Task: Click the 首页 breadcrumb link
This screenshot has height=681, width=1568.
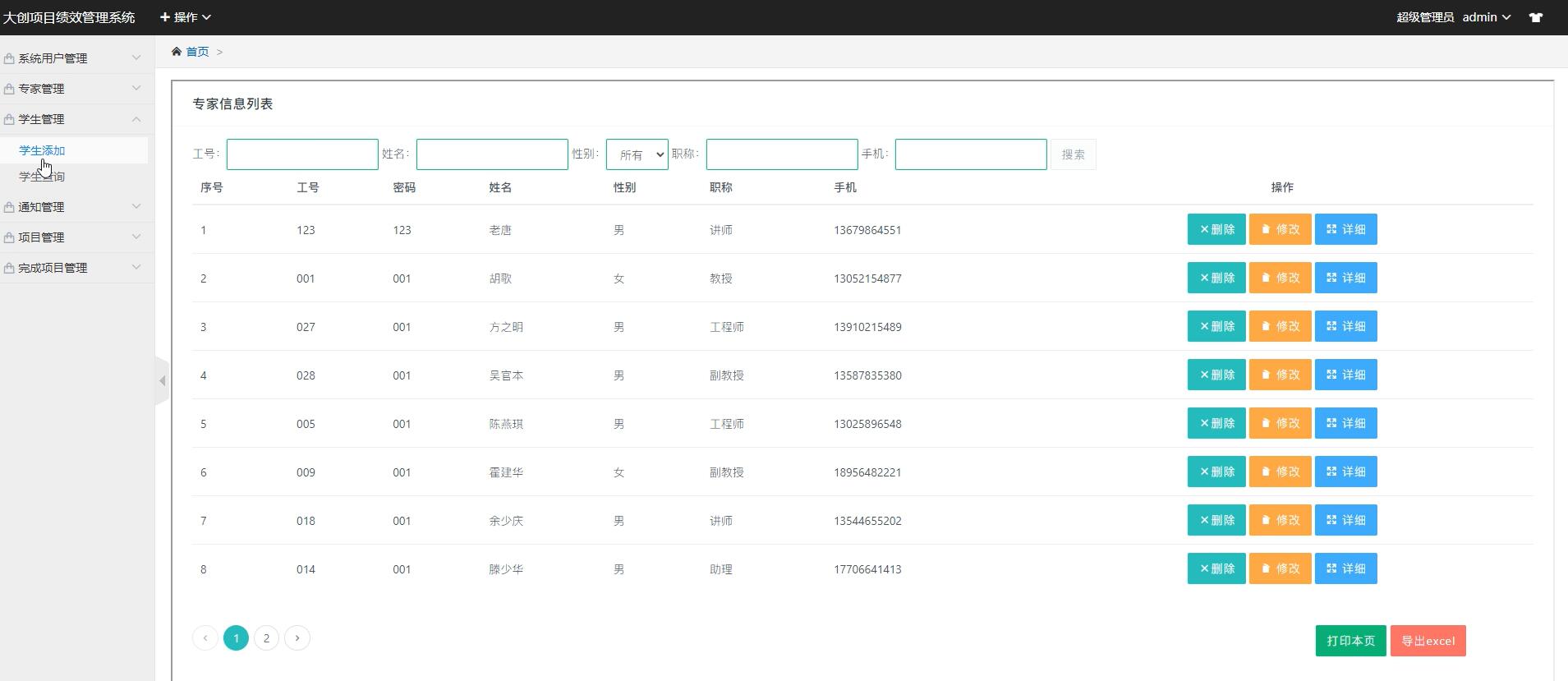Action: click(197, 52)
